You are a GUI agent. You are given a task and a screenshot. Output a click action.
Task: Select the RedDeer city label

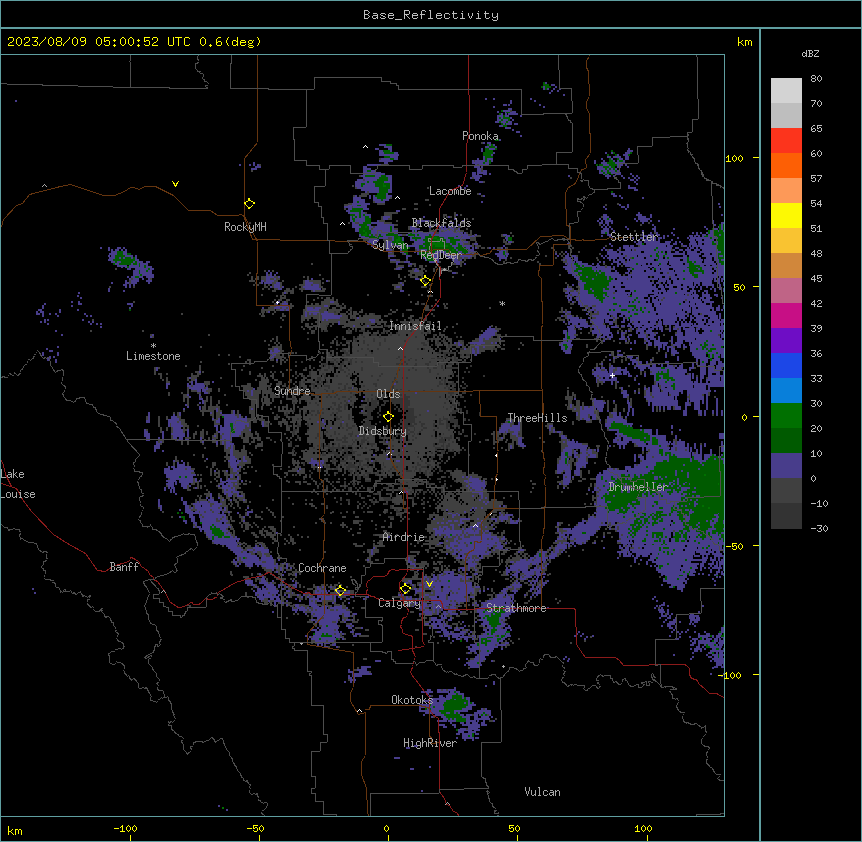[441, 255]
